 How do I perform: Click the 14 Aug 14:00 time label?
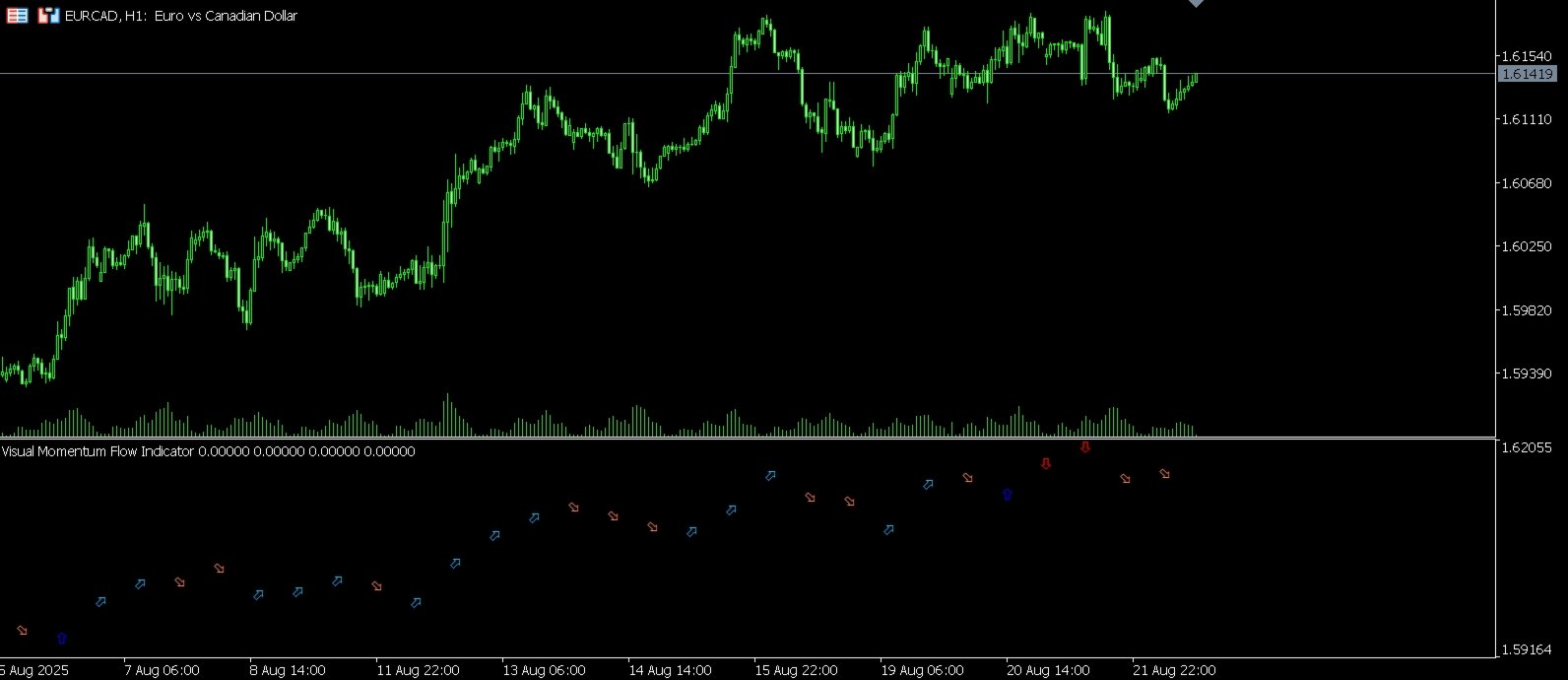670,670
